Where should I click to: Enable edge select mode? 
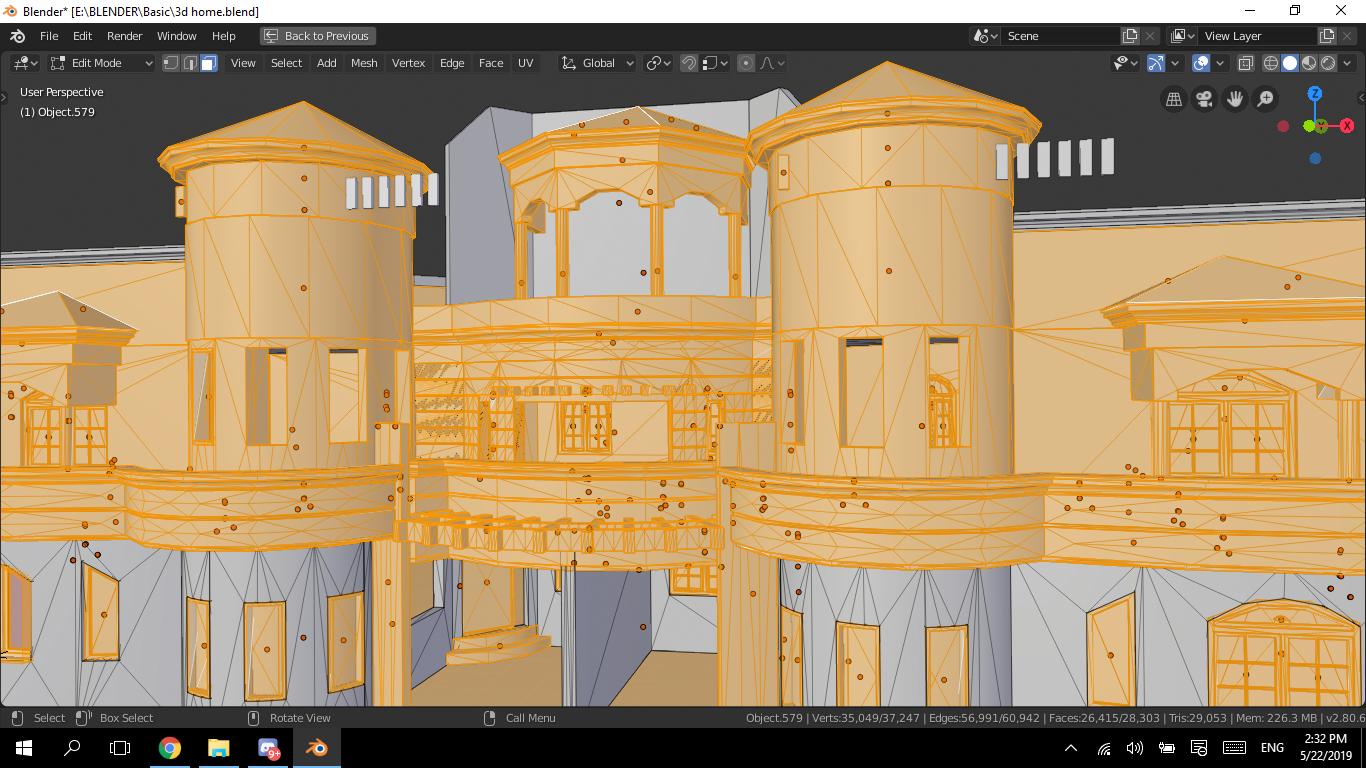(x=190, y=63)
